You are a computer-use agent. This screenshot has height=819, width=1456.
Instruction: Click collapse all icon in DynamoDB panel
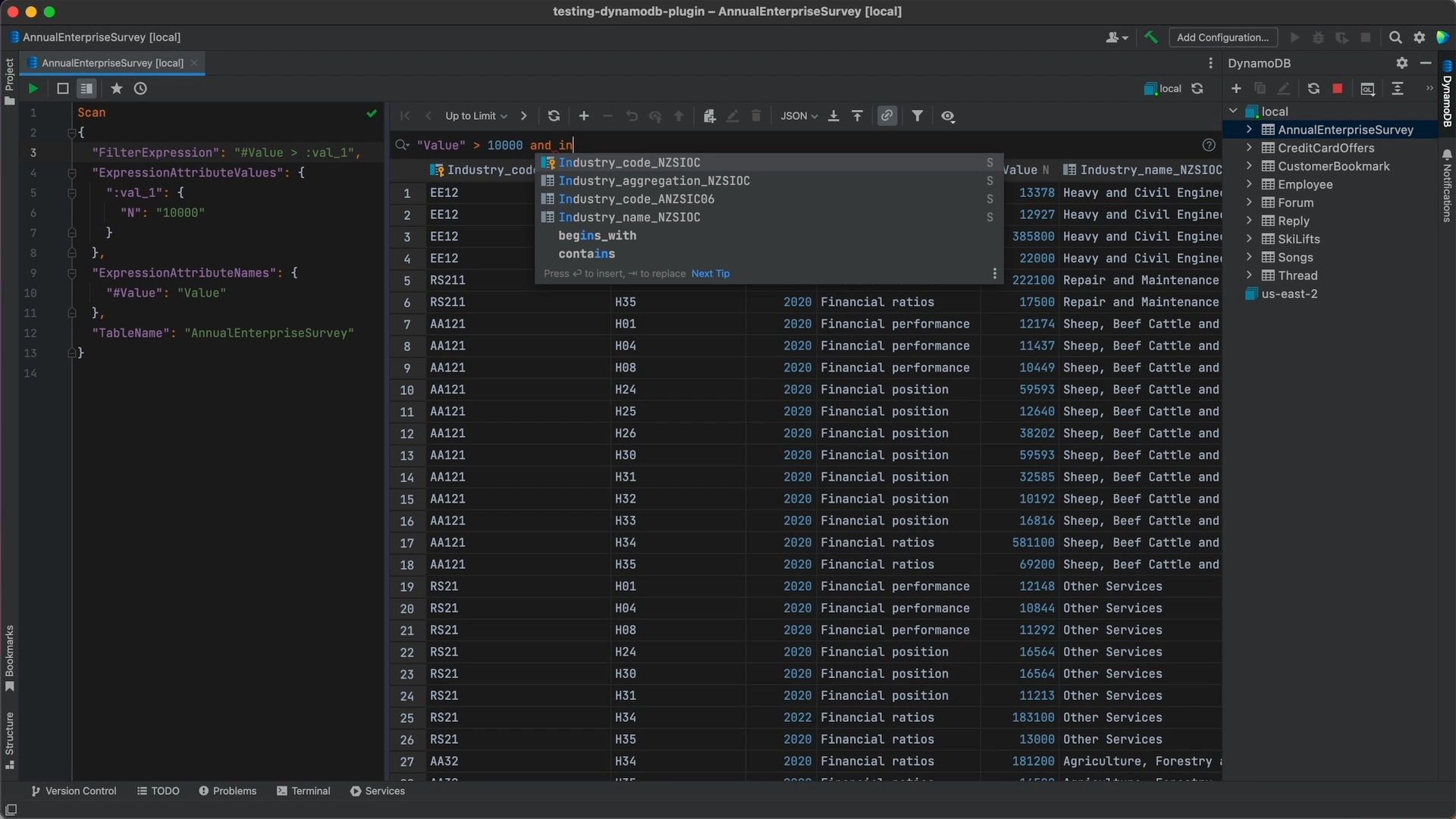tap(1398, 89)
